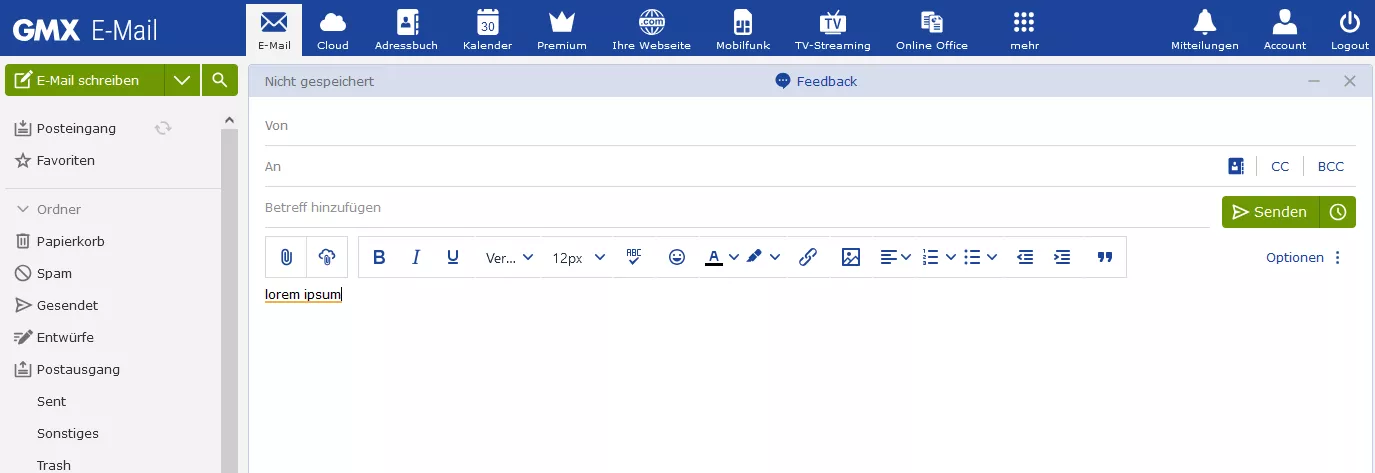Switch to the Kalender tab
The image size is (1375, 473).
[488, 28]
